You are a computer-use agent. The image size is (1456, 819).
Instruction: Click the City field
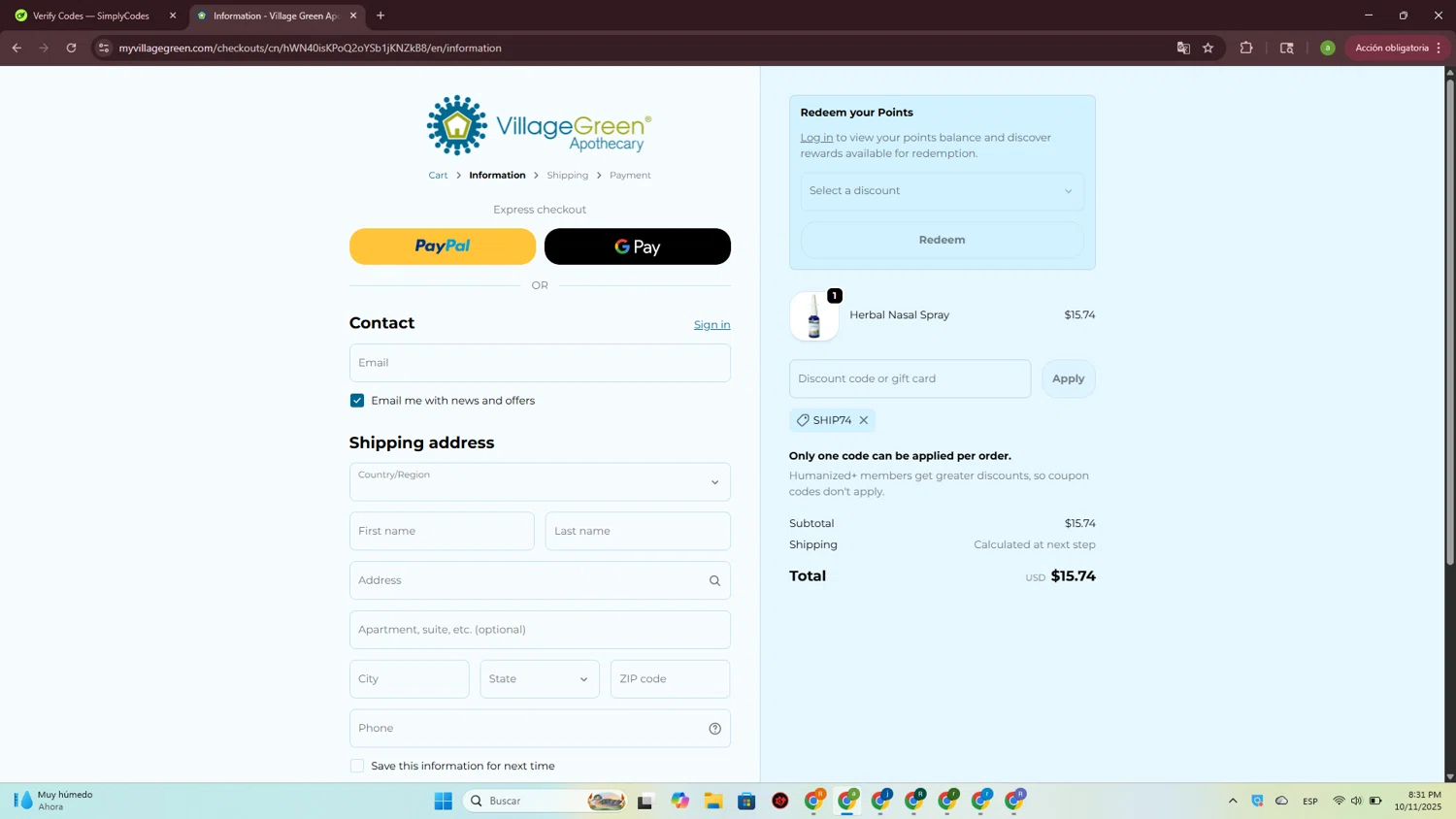[410, 679]
